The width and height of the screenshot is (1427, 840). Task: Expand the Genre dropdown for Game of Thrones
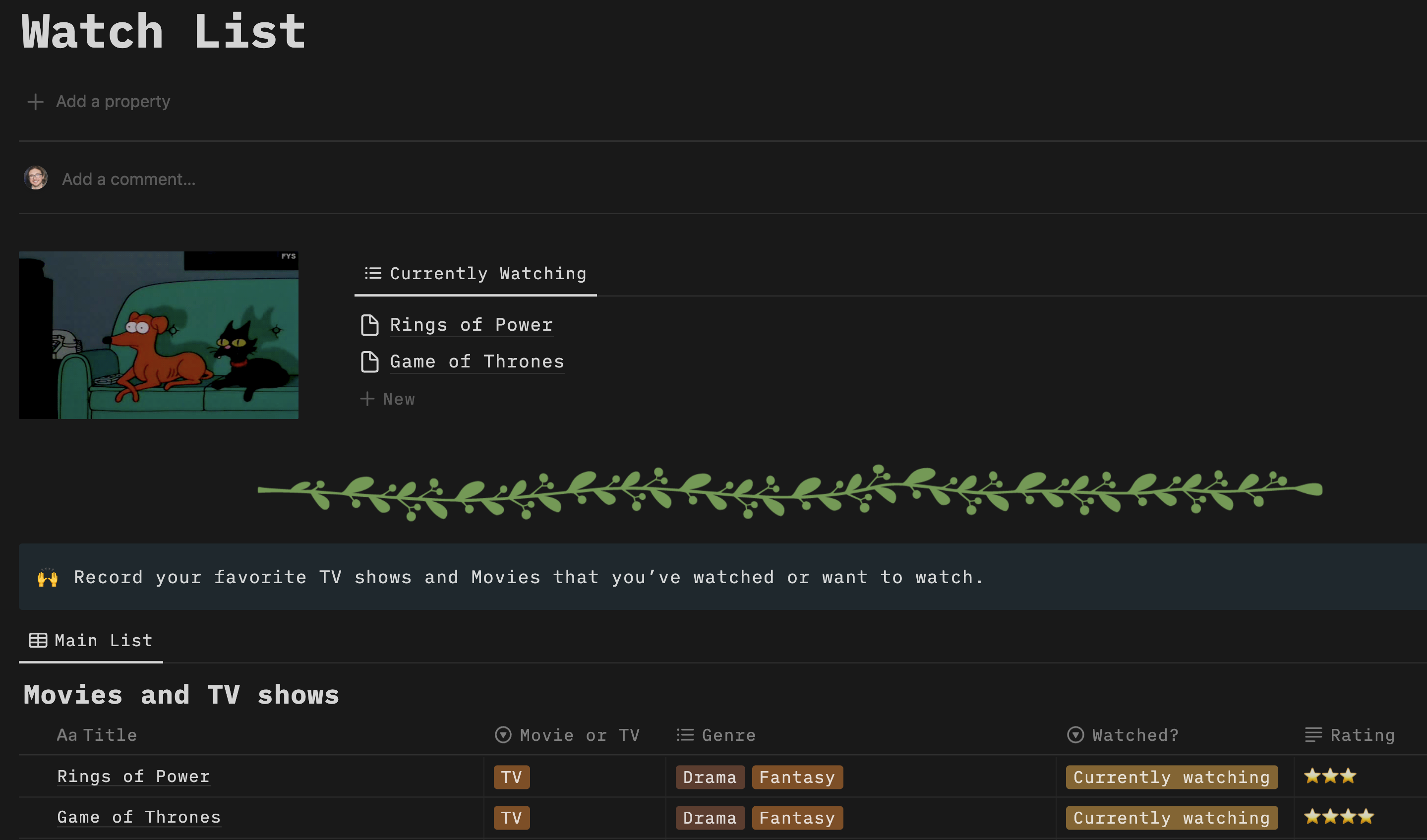click(x=761, y=818)
